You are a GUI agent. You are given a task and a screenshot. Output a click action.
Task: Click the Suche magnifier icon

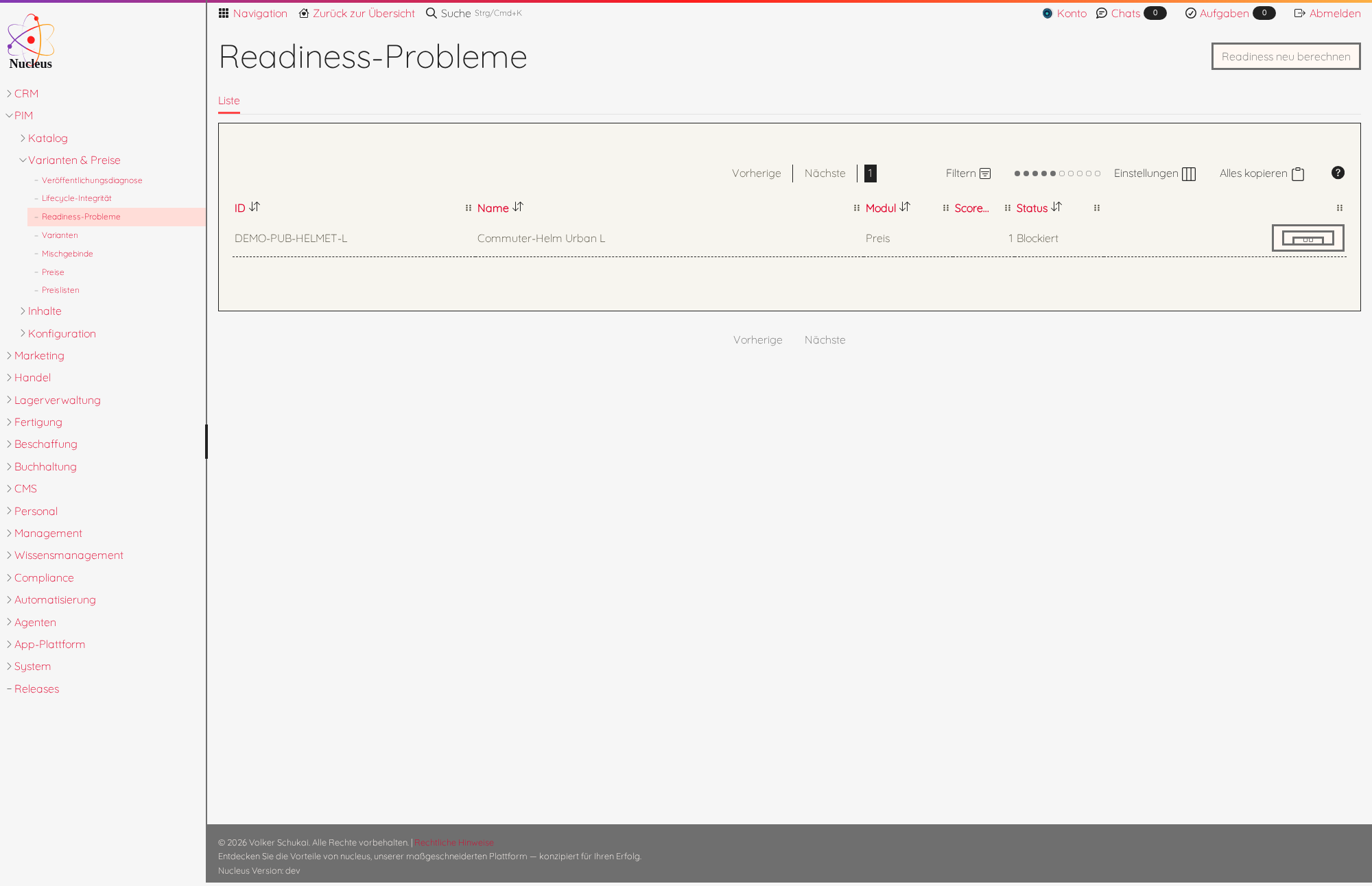[x=431, y=13]
